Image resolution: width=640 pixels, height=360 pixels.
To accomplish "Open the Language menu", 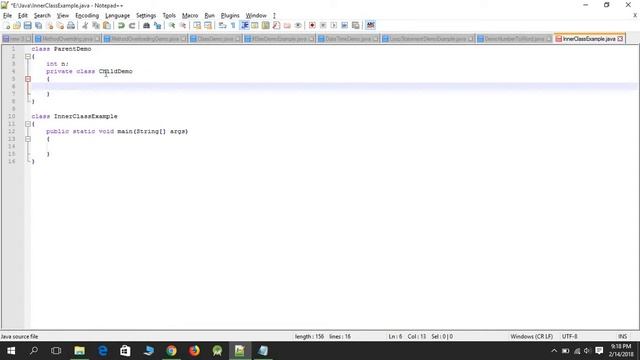I will point(117,16).
